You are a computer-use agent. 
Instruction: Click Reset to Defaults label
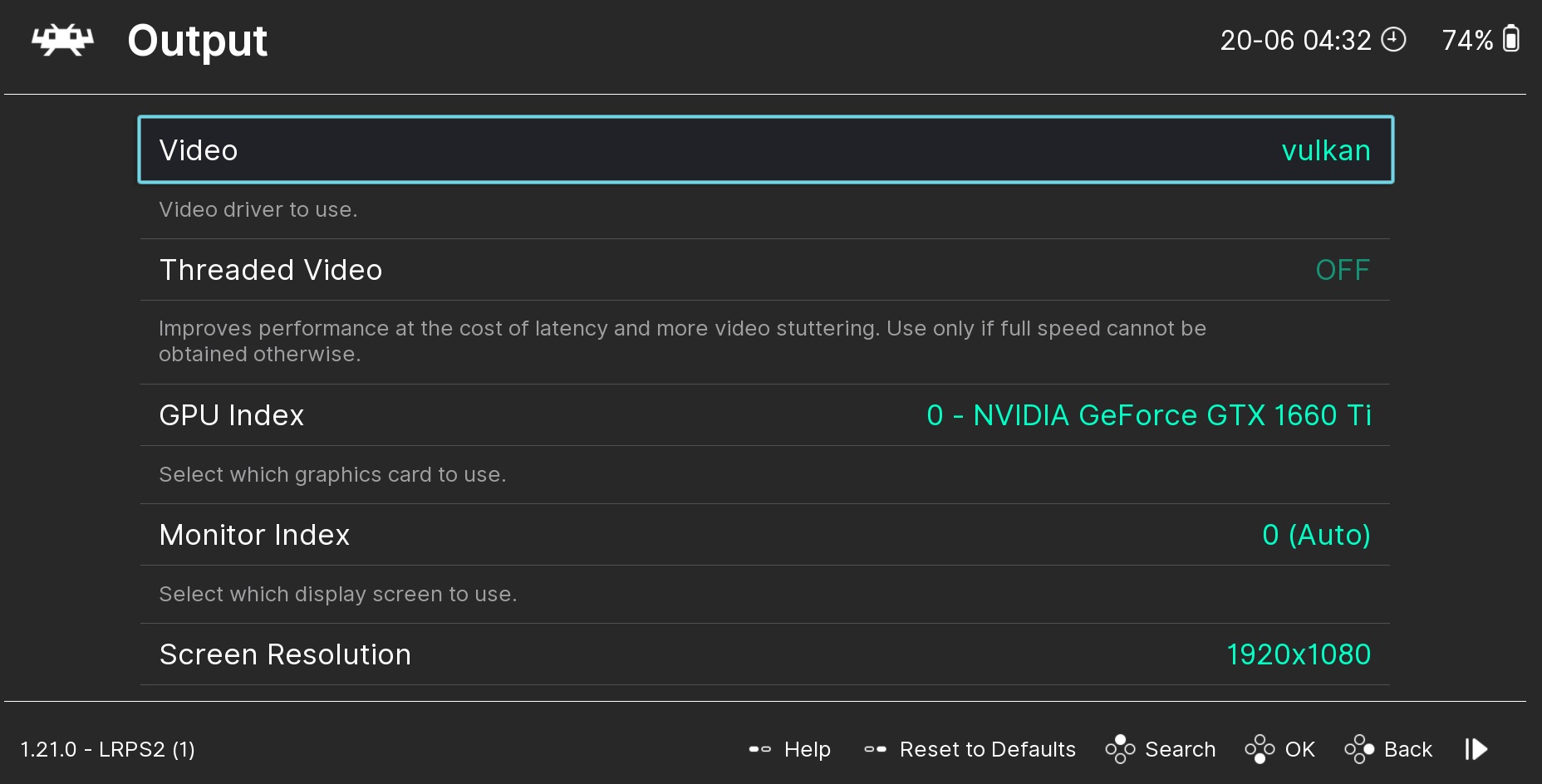tap(988, 749)
